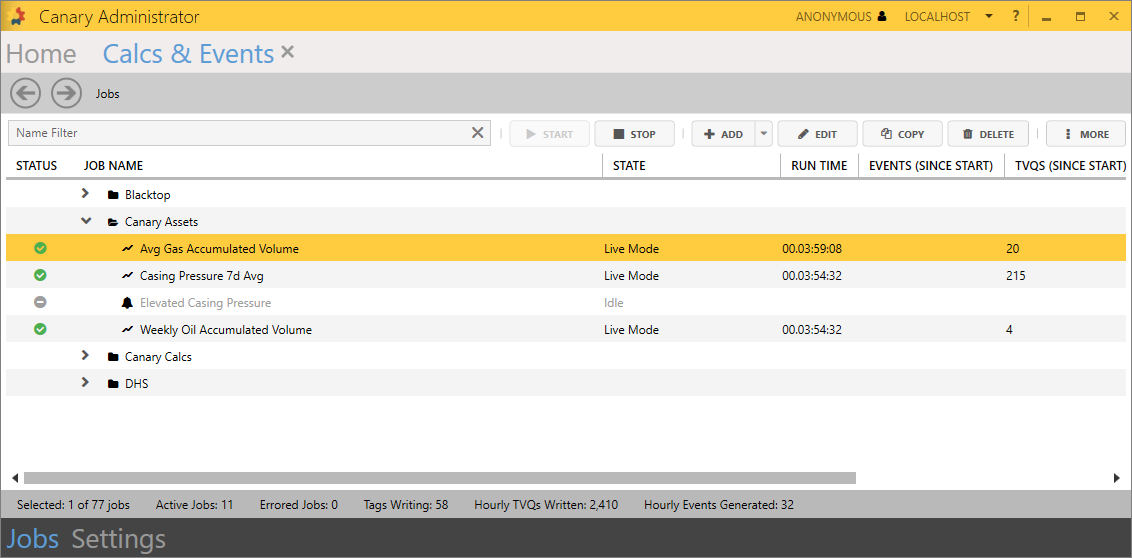Clear the Name Filter with X
This screenshot has height=558, width=1132.
(477, 133)
